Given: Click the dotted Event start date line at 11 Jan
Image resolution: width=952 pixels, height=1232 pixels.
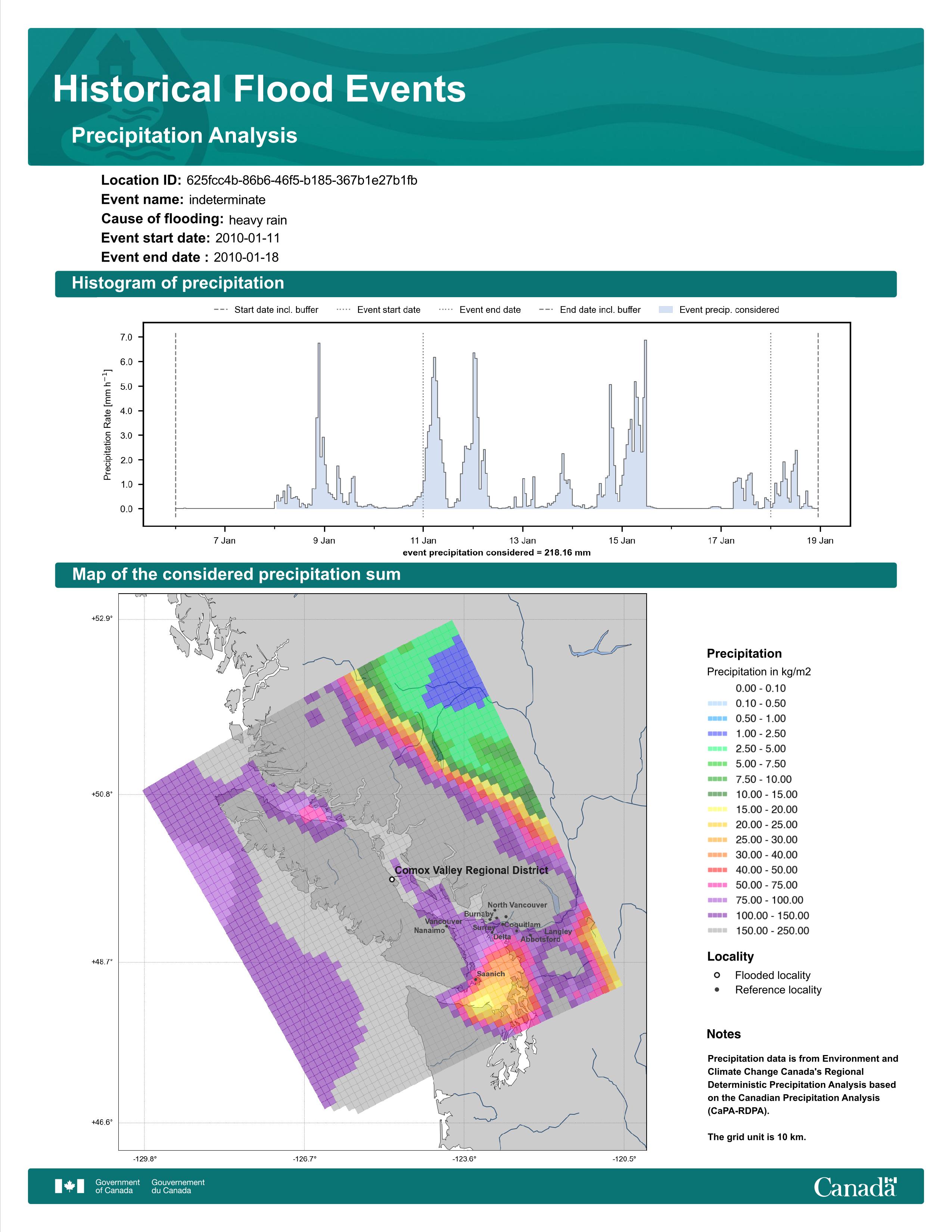Looking at the screenshot, I should (x=423, y=425).
